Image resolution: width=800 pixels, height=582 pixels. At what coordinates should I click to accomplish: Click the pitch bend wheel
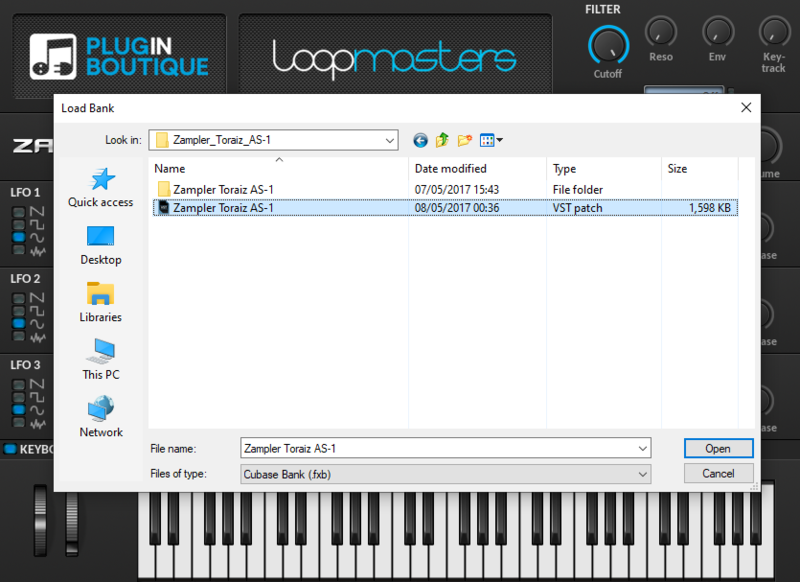point(40,520)
